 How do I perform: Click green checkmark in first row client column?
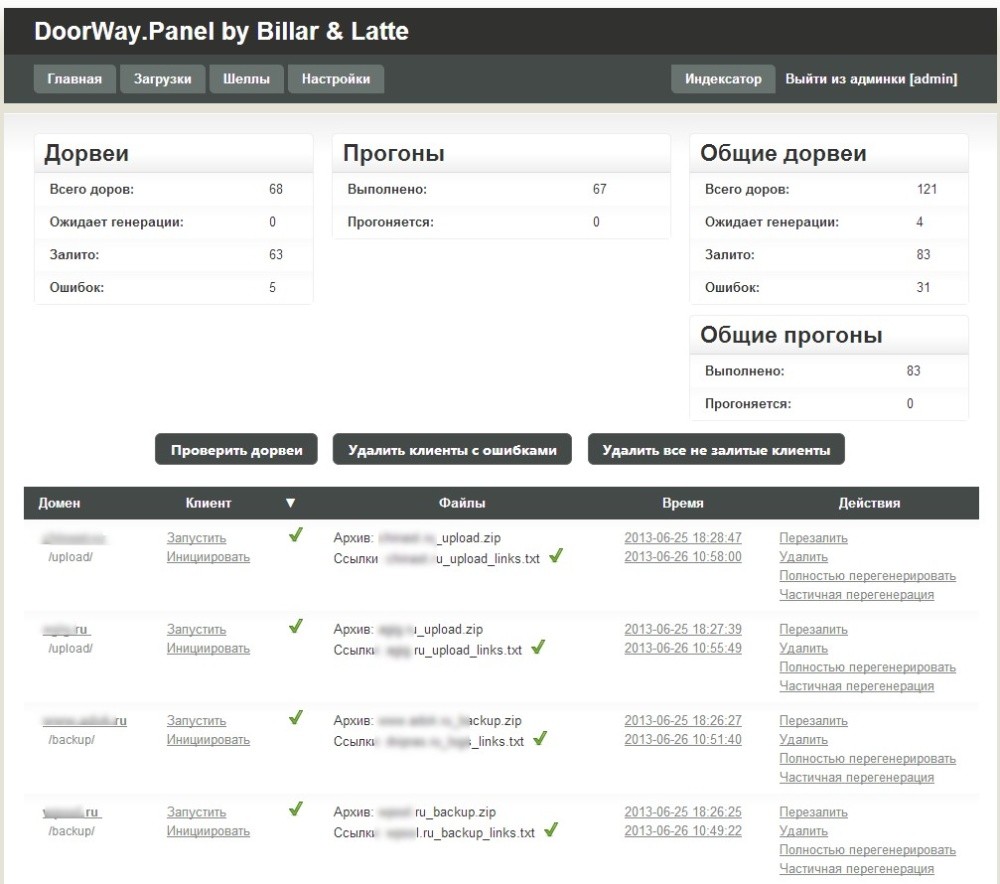(295, 536)
